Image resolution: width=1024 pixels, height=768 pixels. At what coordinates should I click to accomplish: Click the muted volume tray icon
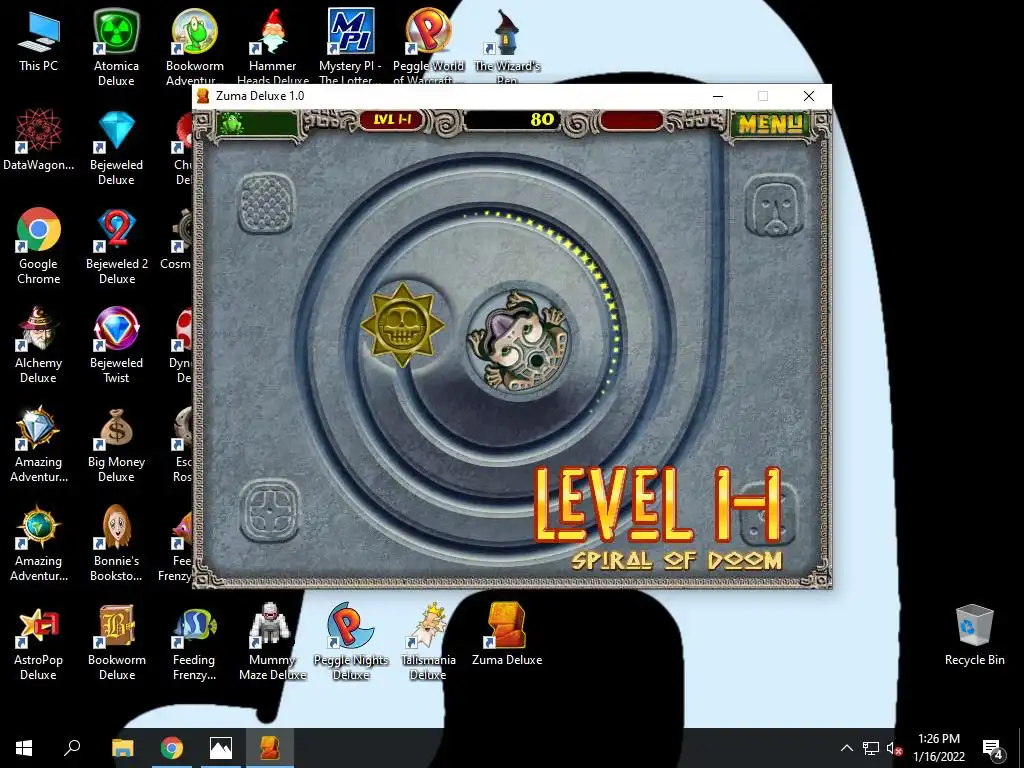click(894, 748)
